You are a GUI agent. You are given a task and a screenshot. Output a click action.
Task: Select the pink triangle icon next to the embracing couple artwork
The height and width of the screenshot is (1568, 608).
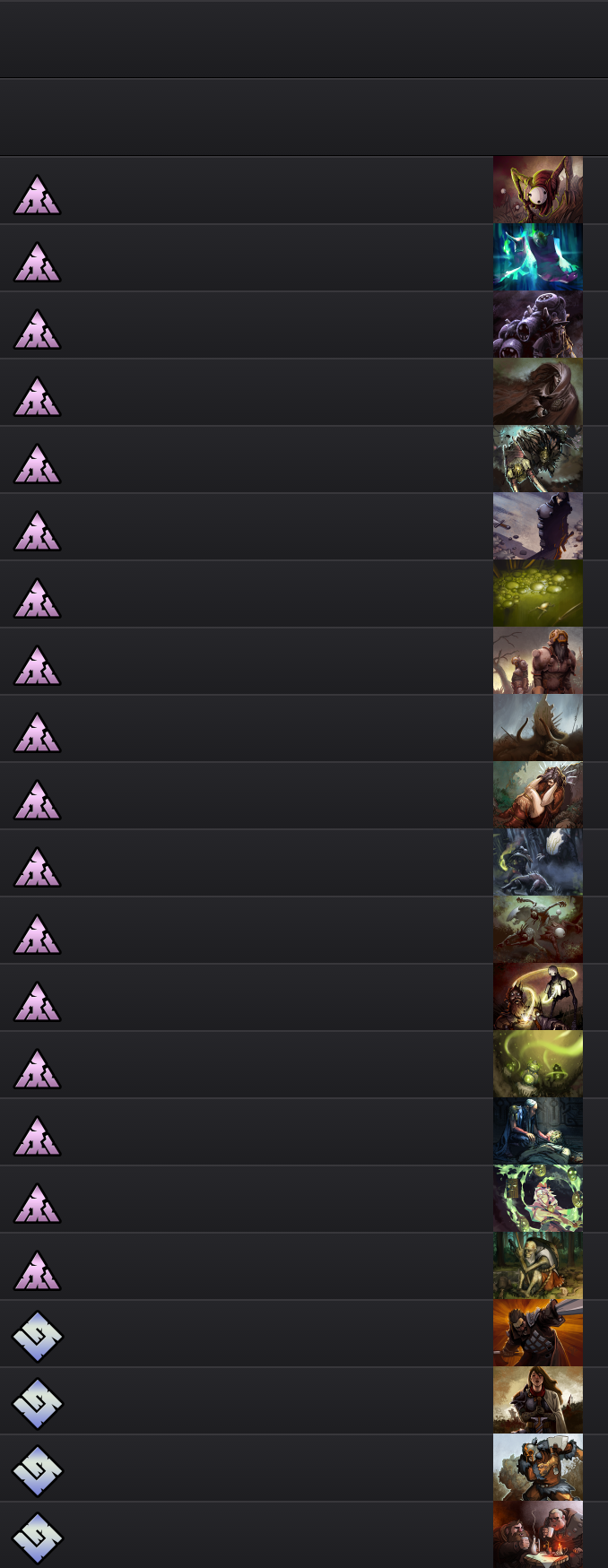click(x=37, y=800)
